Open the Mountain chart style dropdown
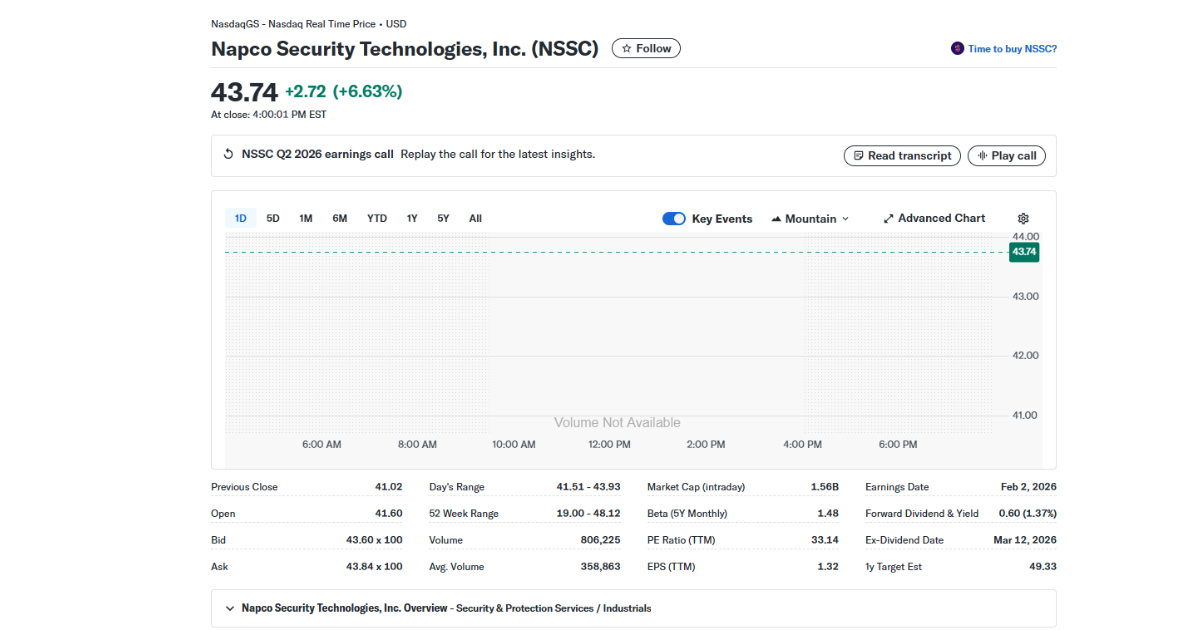This screenshot has height=630, width=1200. coord(810,218)
